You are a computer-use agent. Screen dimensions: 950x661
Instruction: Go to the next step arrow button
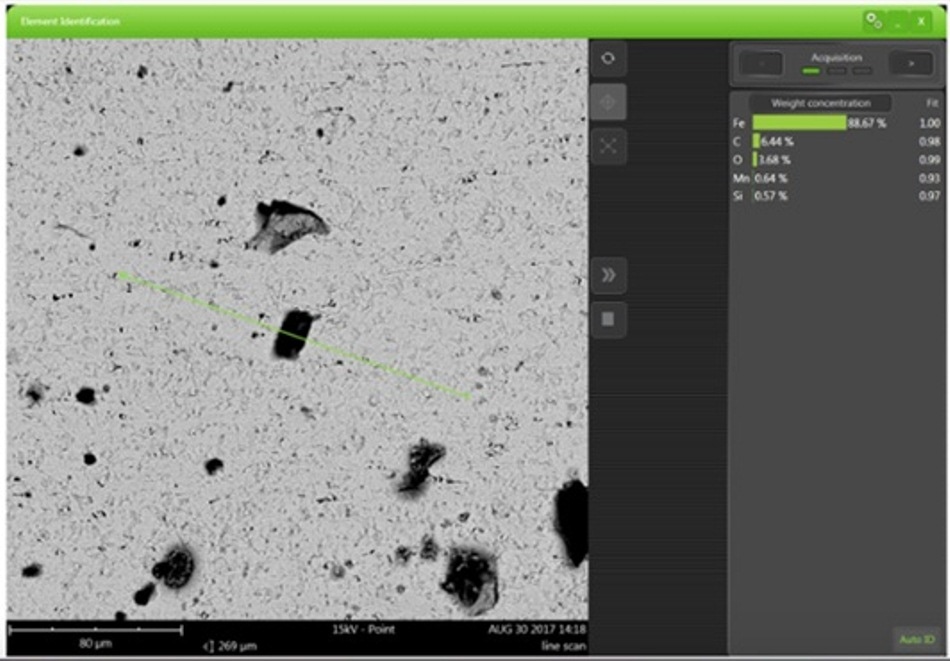[911, 64]
